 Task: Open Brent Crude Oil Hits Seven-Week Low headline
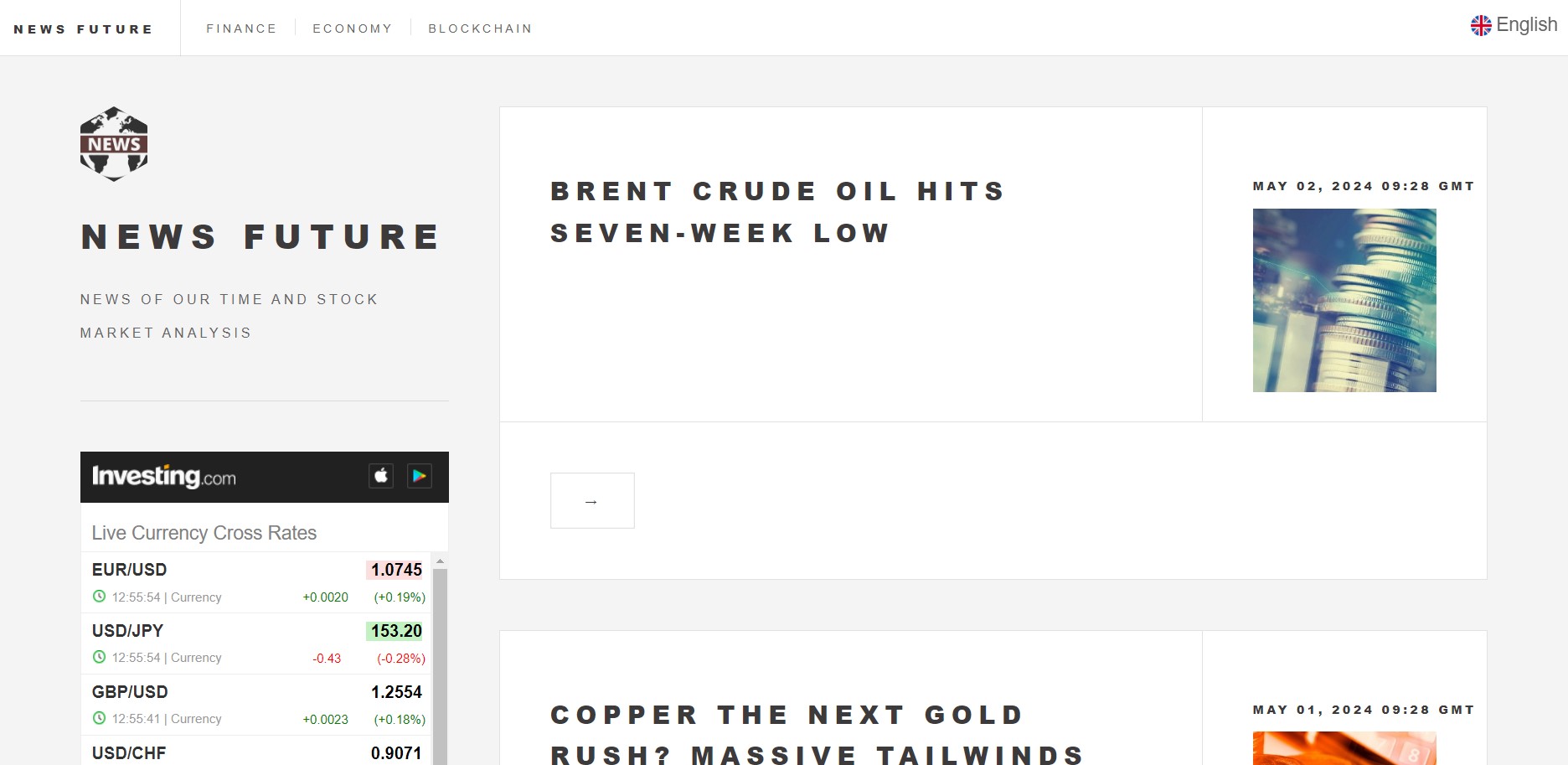coord(778,212)
